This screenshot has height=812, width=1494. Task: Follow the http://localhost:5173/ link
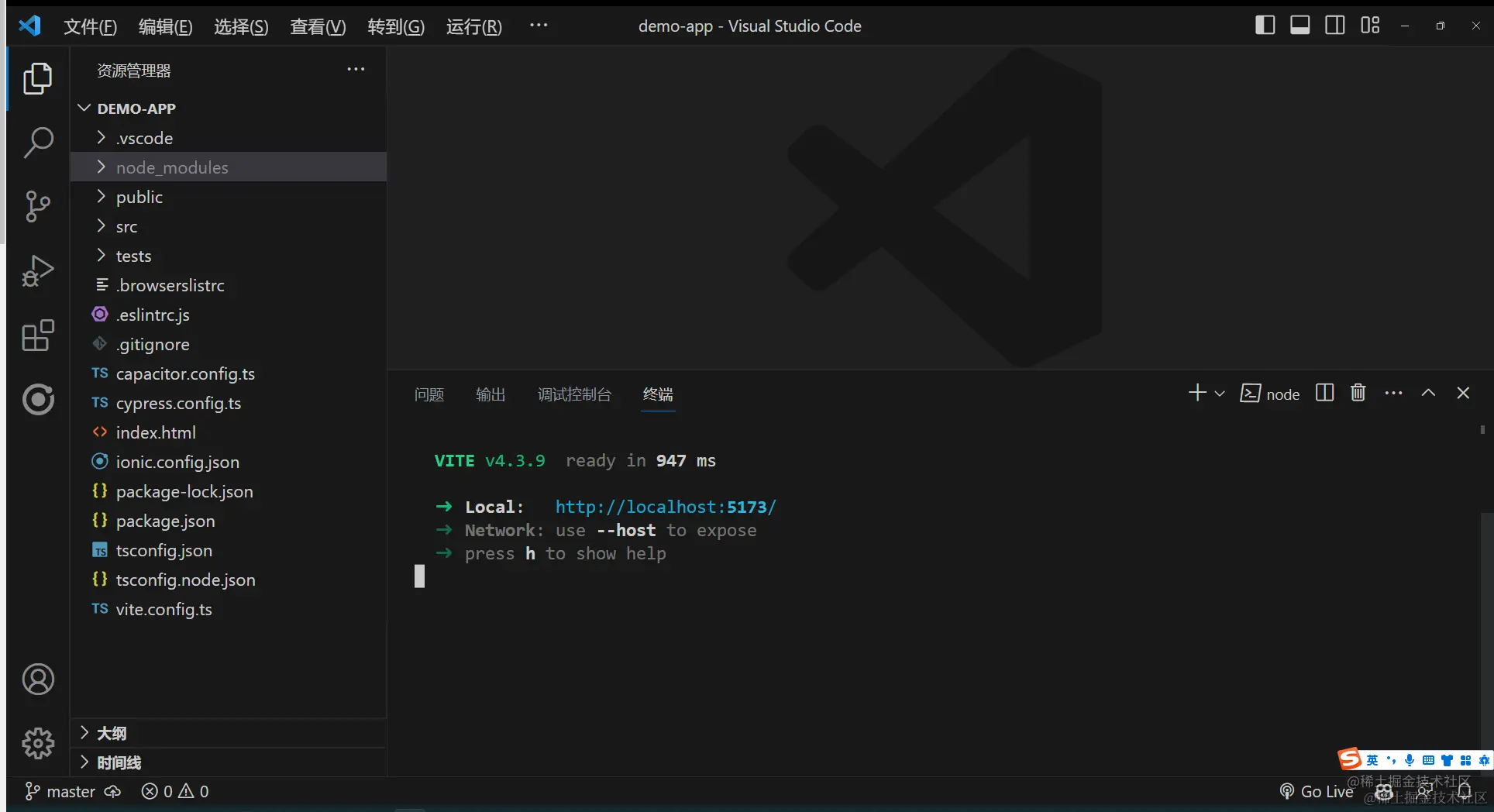tap(666, 507)
